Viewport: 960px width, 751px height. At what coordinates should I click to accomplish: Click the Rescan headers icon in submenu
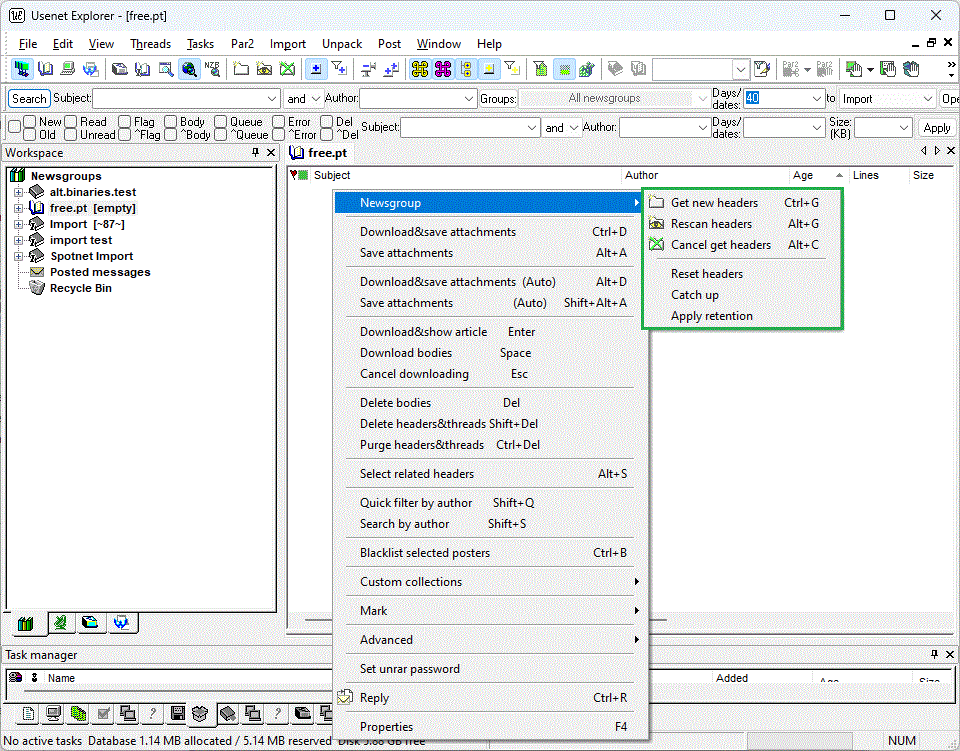tap(656, 224)
